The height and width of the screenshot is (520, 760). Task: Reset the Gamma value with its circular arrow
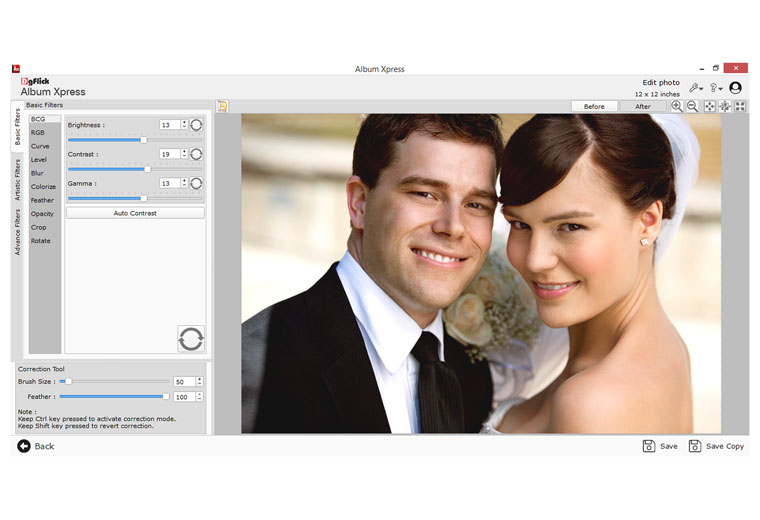click(196, 183)
